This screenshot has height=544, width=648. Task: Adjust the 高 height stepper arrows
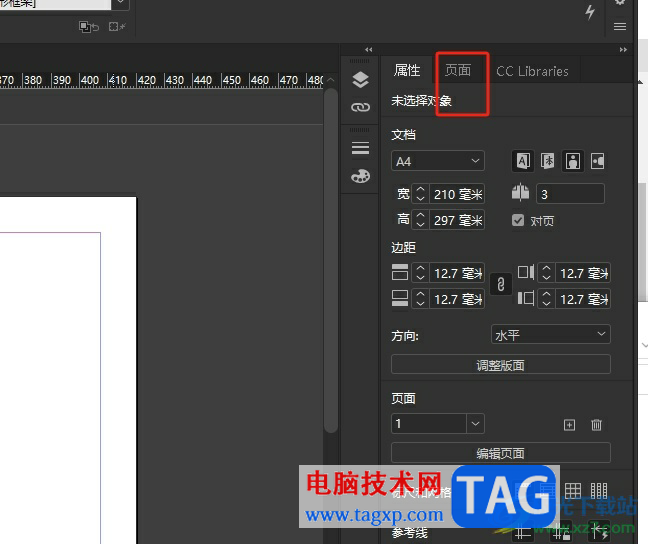click(420, 220)
